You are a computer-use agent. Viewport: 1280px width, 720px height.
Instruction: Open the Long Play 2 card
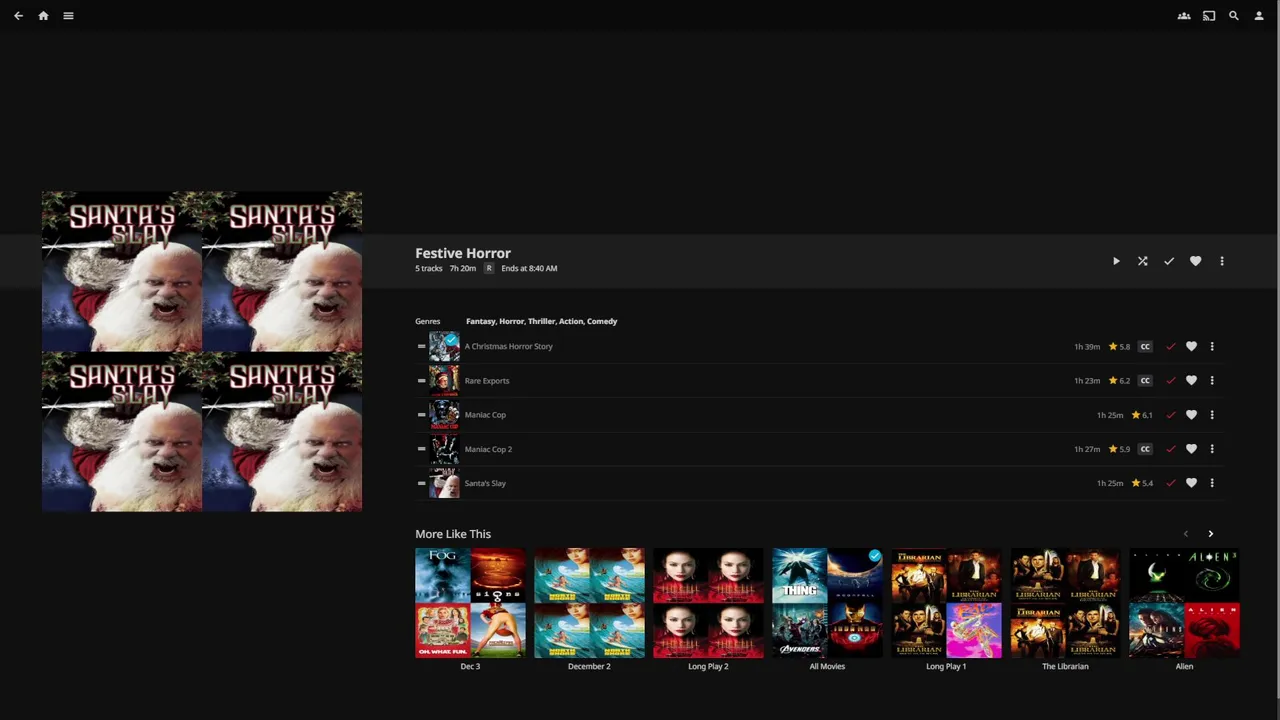pos(708,603)
